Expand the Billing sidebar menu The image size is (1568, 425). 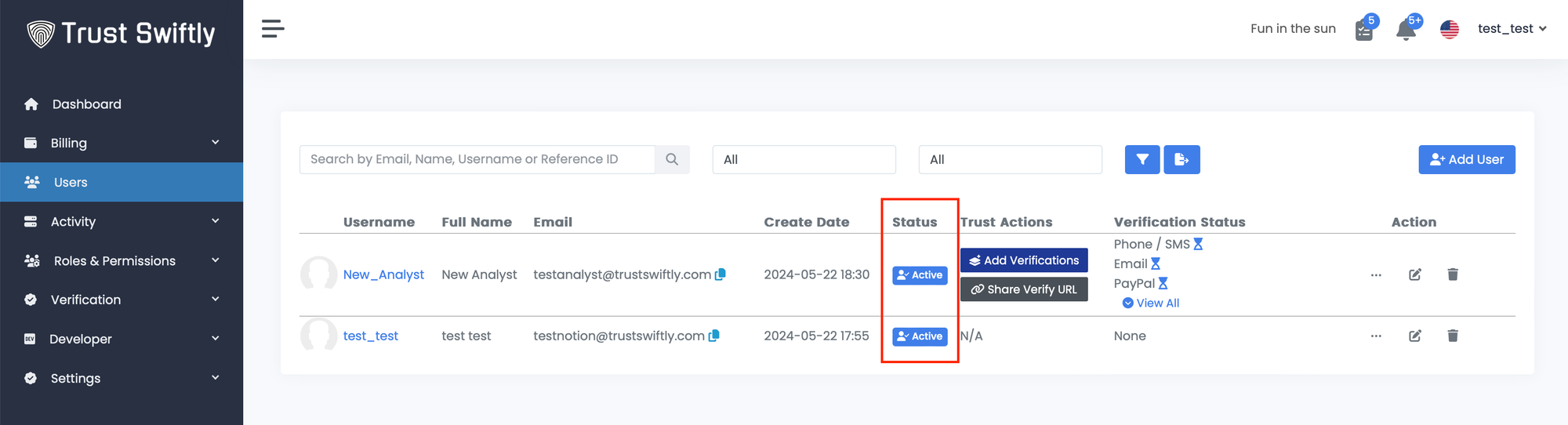122,143
